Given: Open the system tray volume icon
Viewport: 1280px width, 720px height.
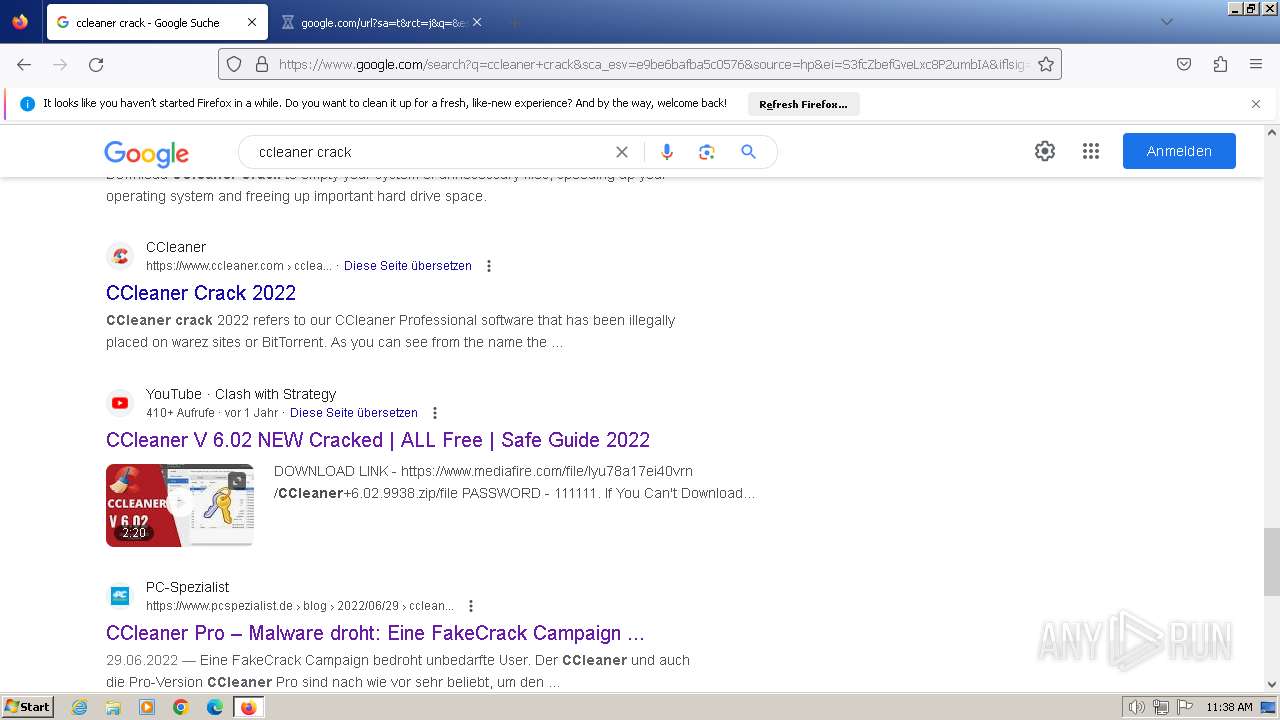Looking at the screenshot, I should (x=1136, y=707).
